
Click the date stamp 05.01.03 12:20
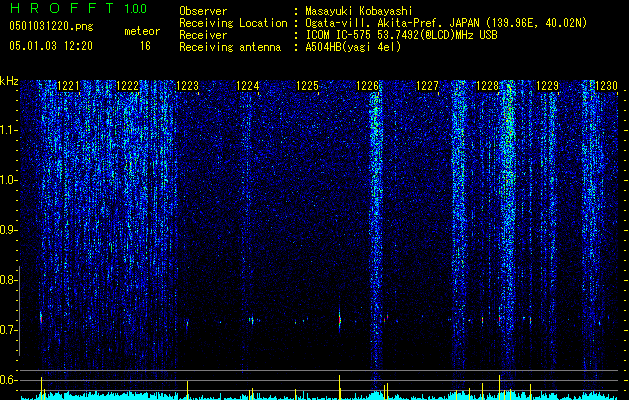[51, 46]
